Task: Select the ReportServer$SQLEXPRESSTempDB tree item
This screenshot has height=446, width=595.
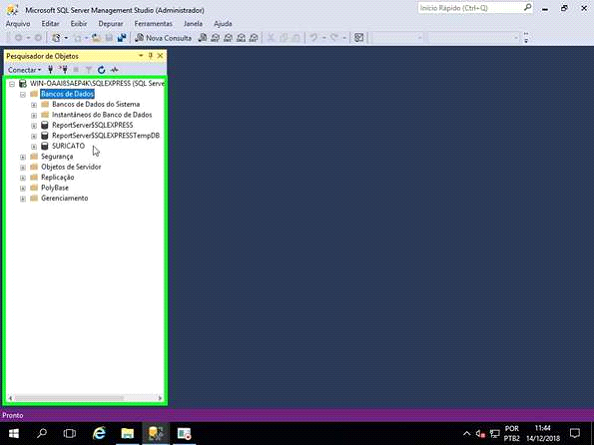Action: click(x=106, y=136)
